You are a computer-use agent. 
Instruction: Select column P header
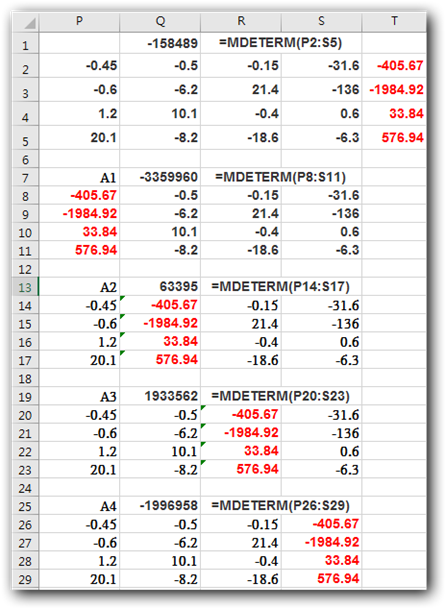[x=79, y=21]
